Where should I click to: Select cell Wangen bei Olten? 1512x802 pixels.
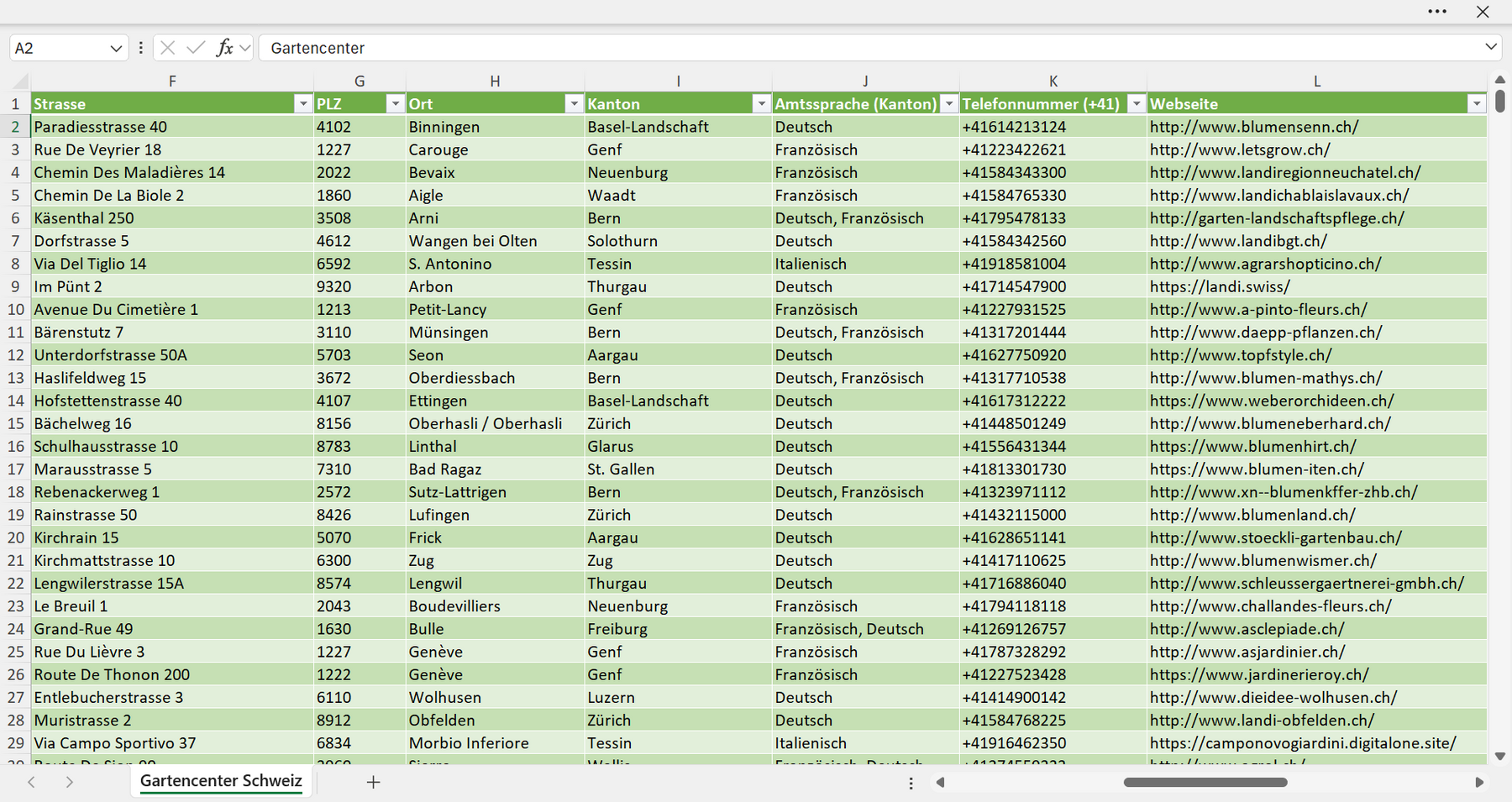click(x=495, y=241)
